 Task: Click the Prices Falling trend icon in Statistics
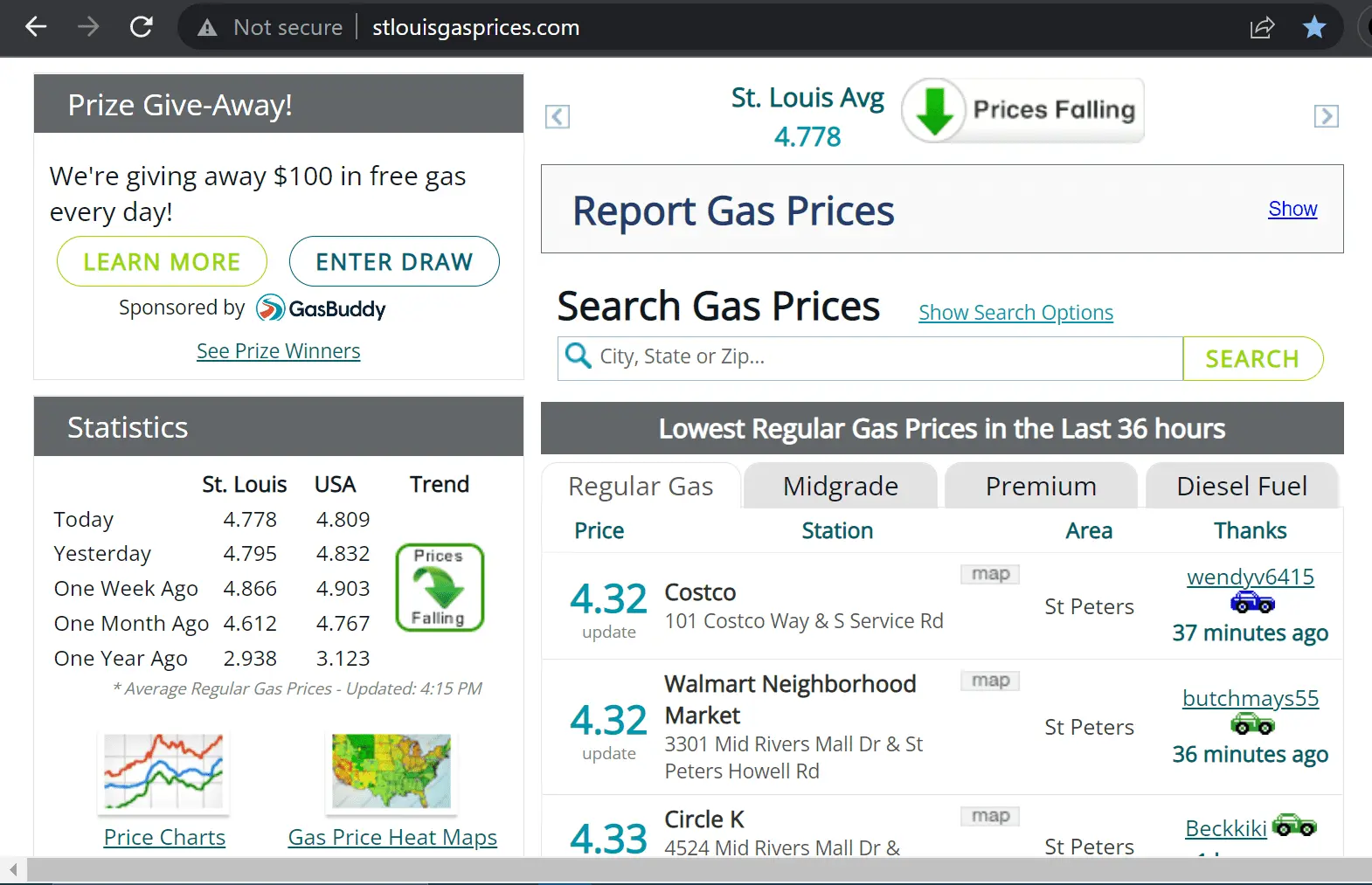(440, 587)
